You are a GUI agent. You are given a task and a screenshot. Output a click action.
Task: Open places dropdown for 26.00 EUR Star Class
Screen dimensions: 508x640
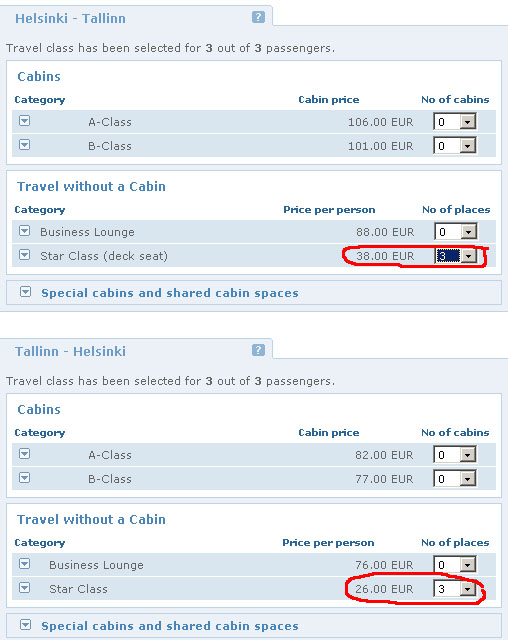pyautogui.click(x=455, y=589)
